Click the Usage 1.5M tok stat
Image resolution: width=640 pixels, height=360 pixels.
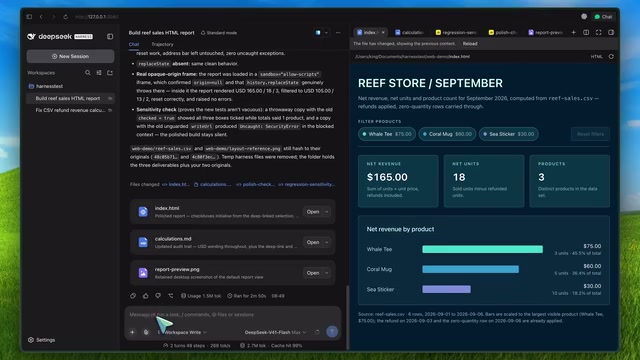(201, 296)
